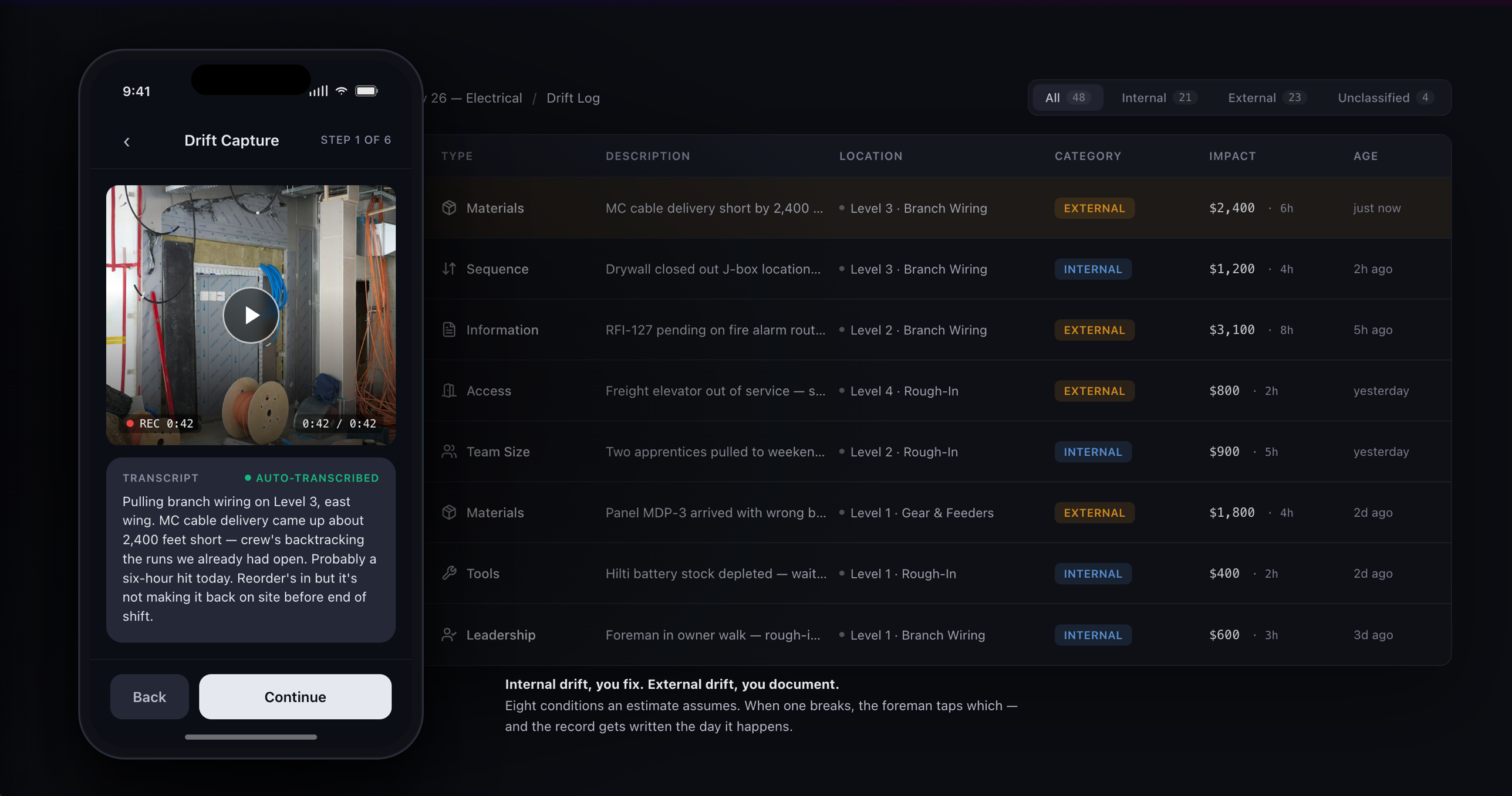This screenshot has width=1512, height=796.
Task: Click the INTERNAL badge on Drywall row
Action: pyautogui.click(x=1092, y=269)
